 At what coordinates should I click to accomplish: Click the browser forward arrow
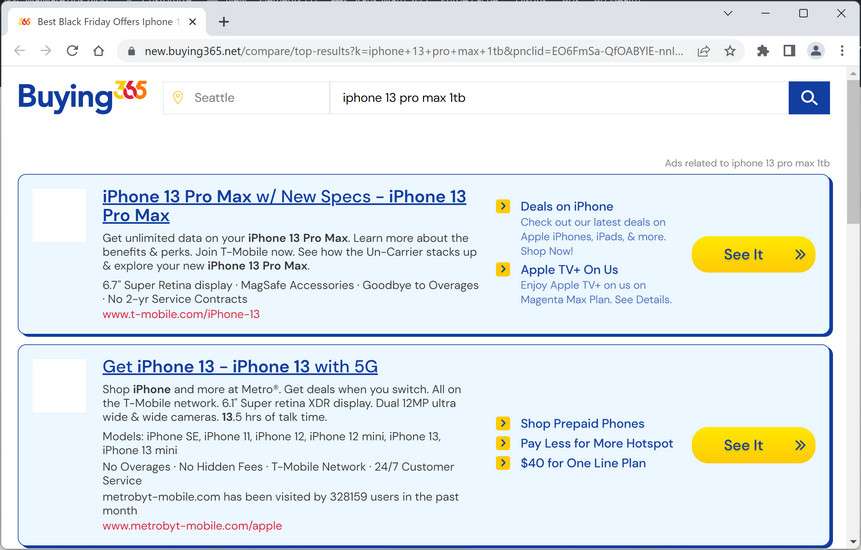coord(46,51)
